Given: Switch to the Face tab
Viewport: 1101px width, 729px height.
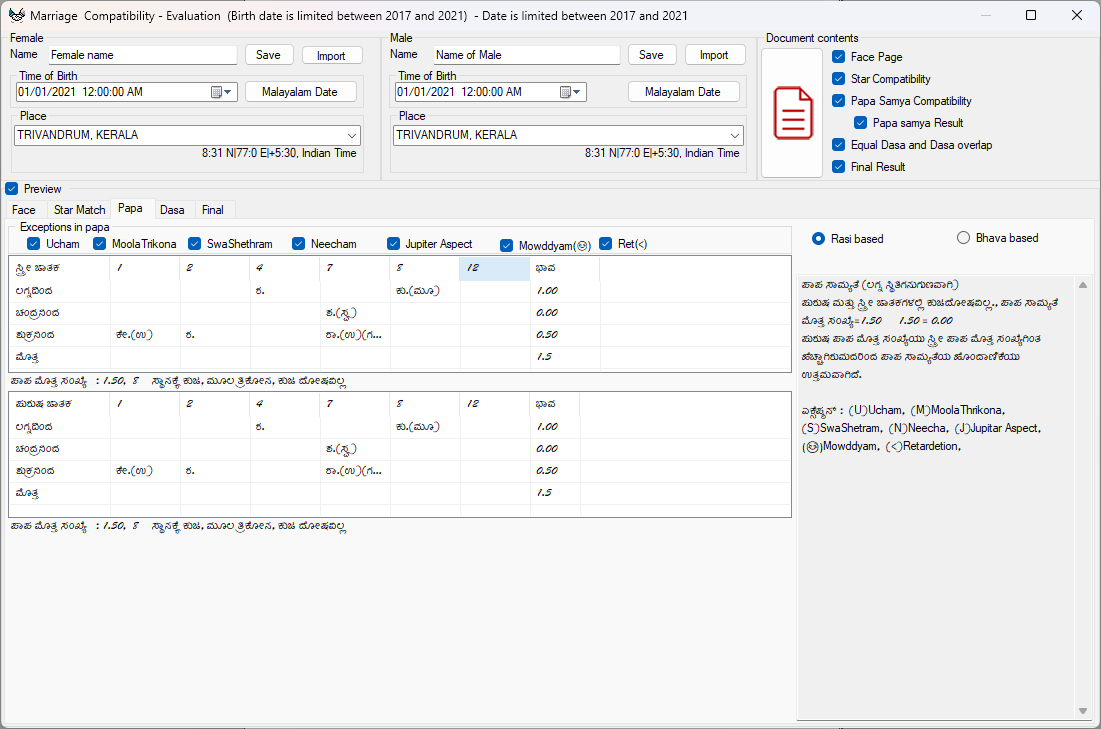Looking at the screenshot, I should pos(23,210).
